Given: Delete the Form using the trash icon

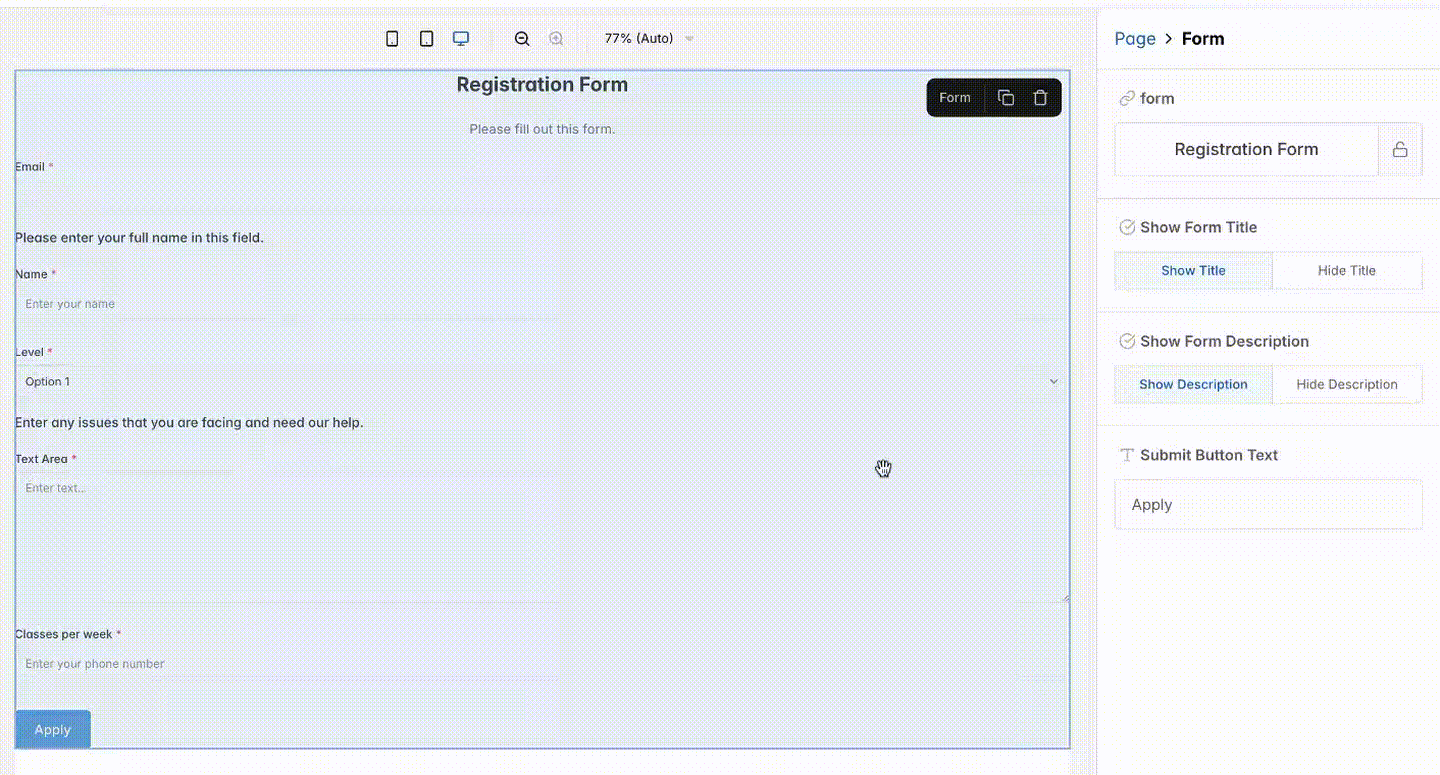Looking at the screenshot, I should (x=1040, y=97).
